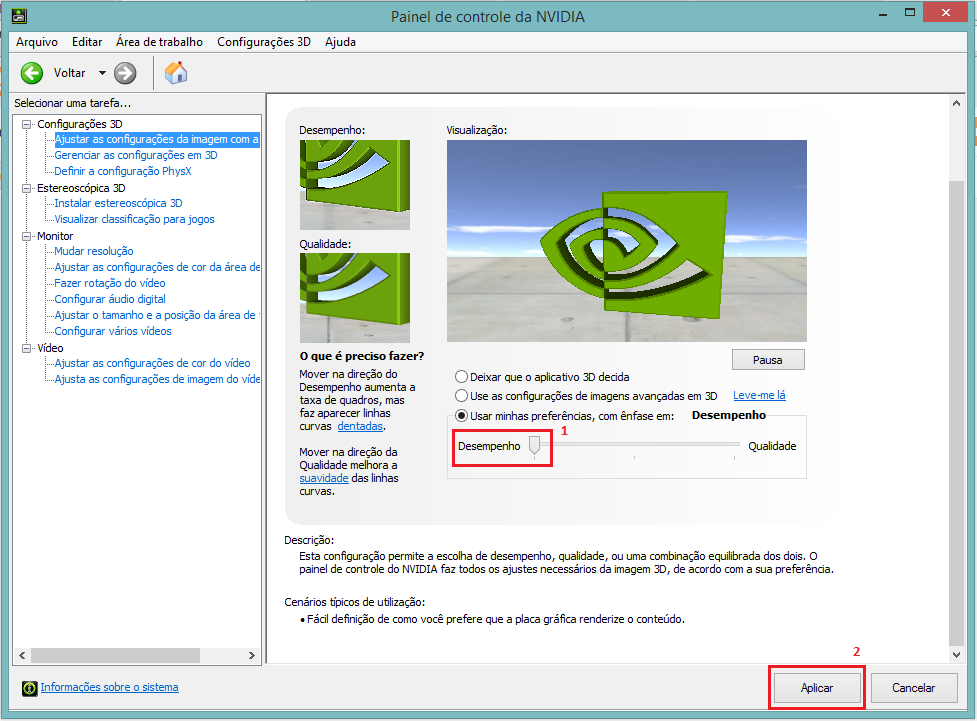Click the Cancelar button
Screen dimensions: 977x721
913,688
